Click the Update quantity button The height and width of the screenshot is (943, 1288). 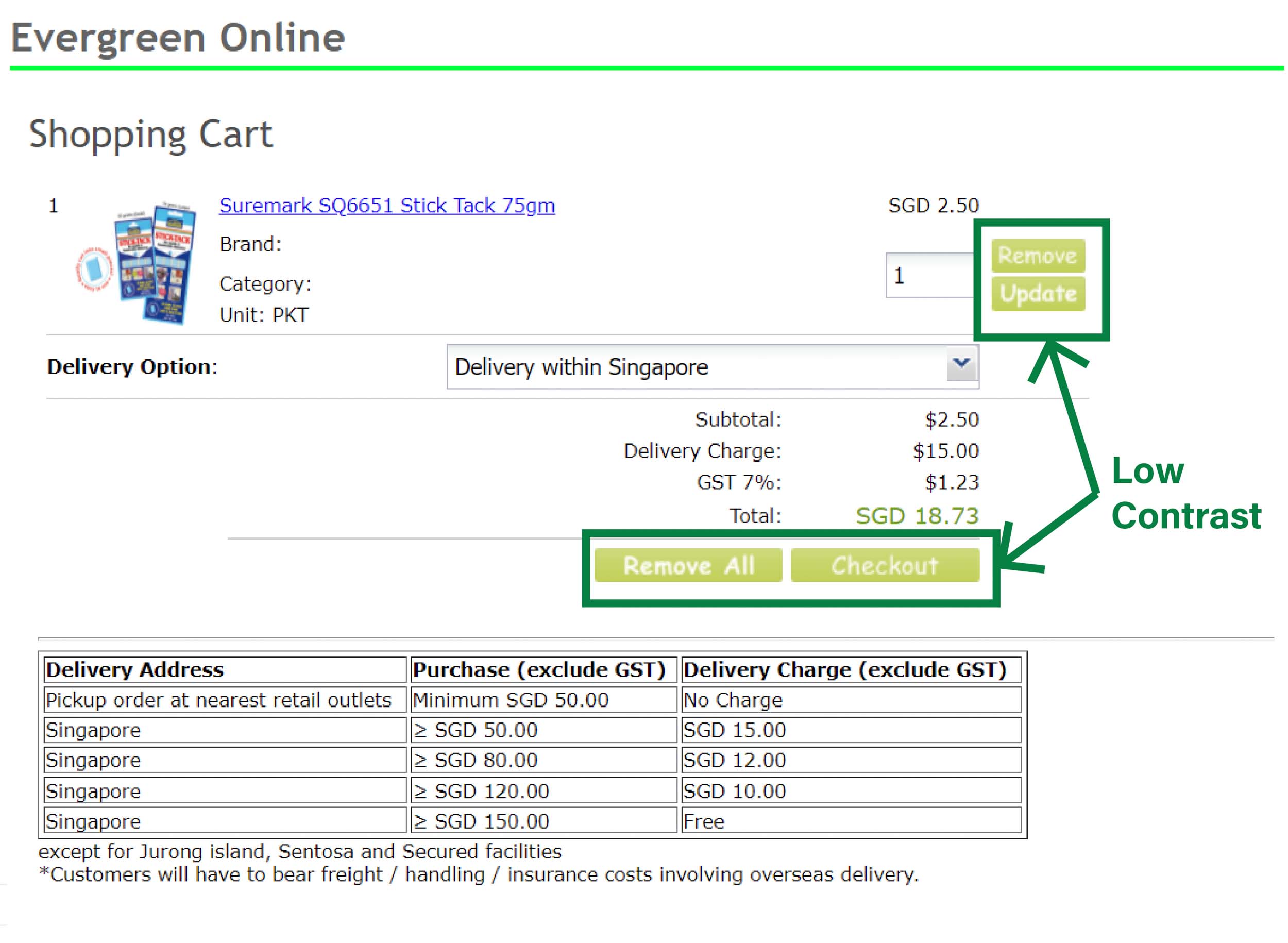[1038, 293]
